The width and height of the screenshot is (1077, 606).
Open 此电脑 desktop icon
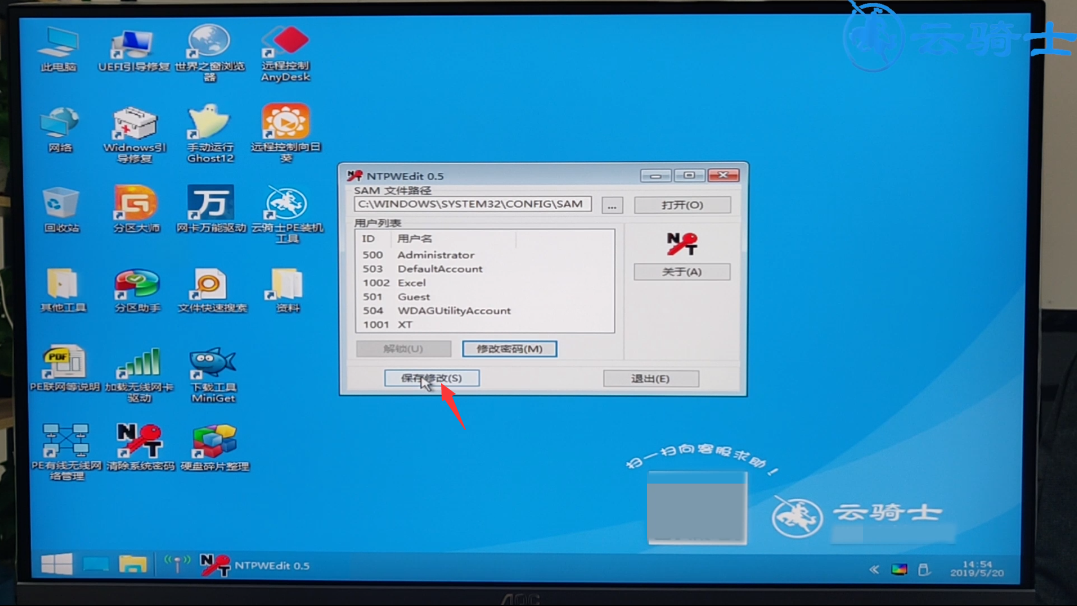click(x=59, y=47)
